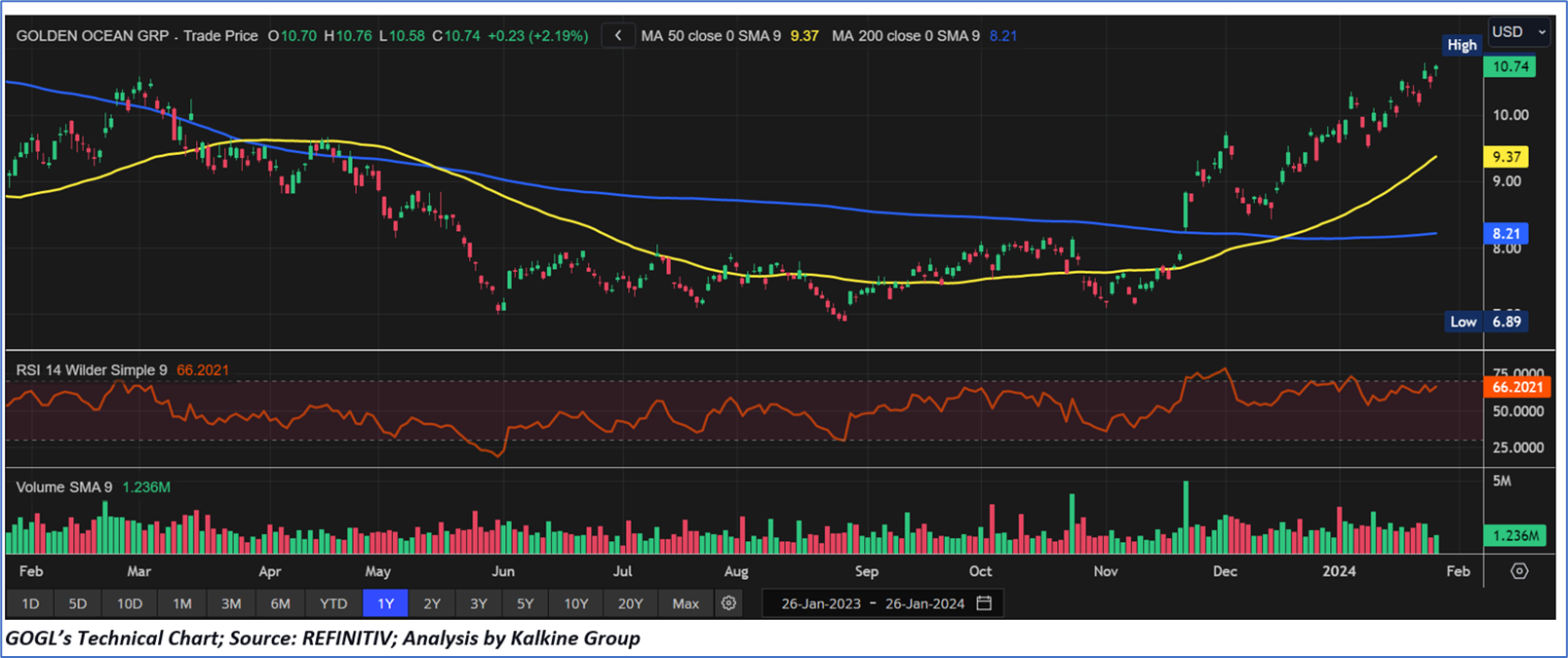
Task: Click the Low 6.89 price marker
Action: click(1488, 322)
